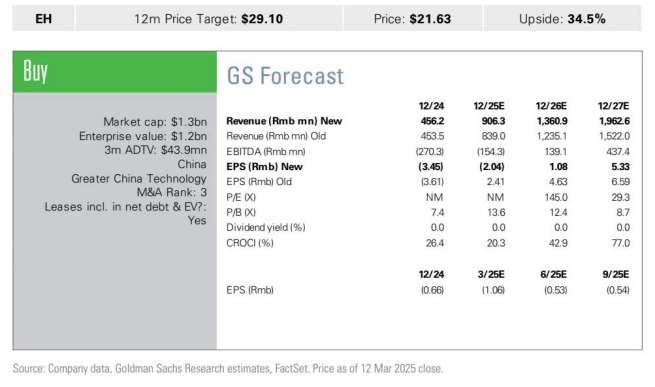Screen dimensions: 655x387
Task: Click the Price $21.63 header cell
Action: tap(413, 19)
